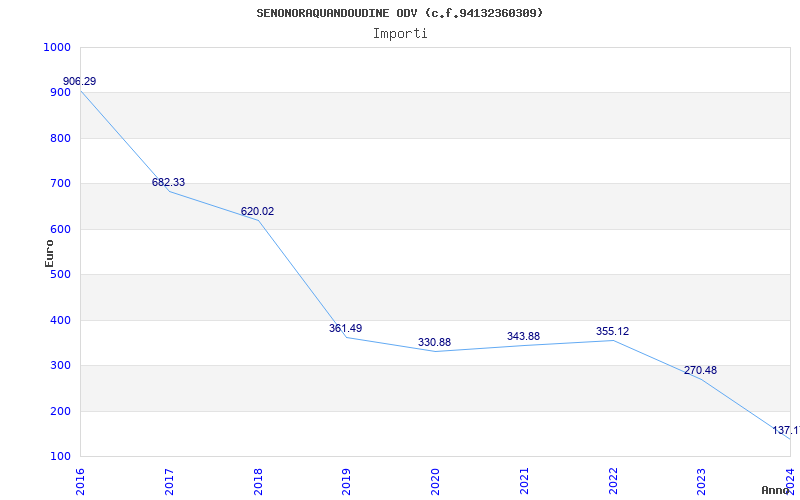This screenshot has width=800, height=500.
Task: Click the 2017 x-axis label
Action: (169, 481)
